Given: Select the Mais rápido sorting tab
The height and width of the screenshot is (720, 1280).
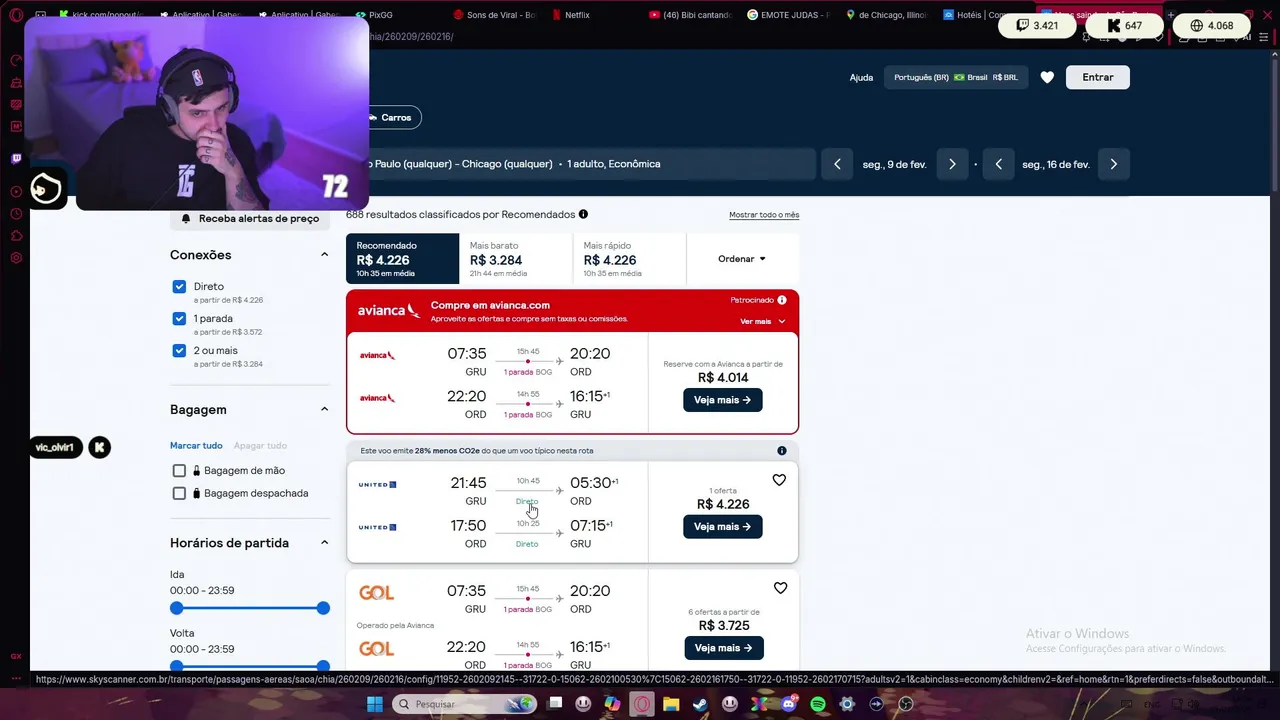Looking at the screenshot, I should pos(629,259).
